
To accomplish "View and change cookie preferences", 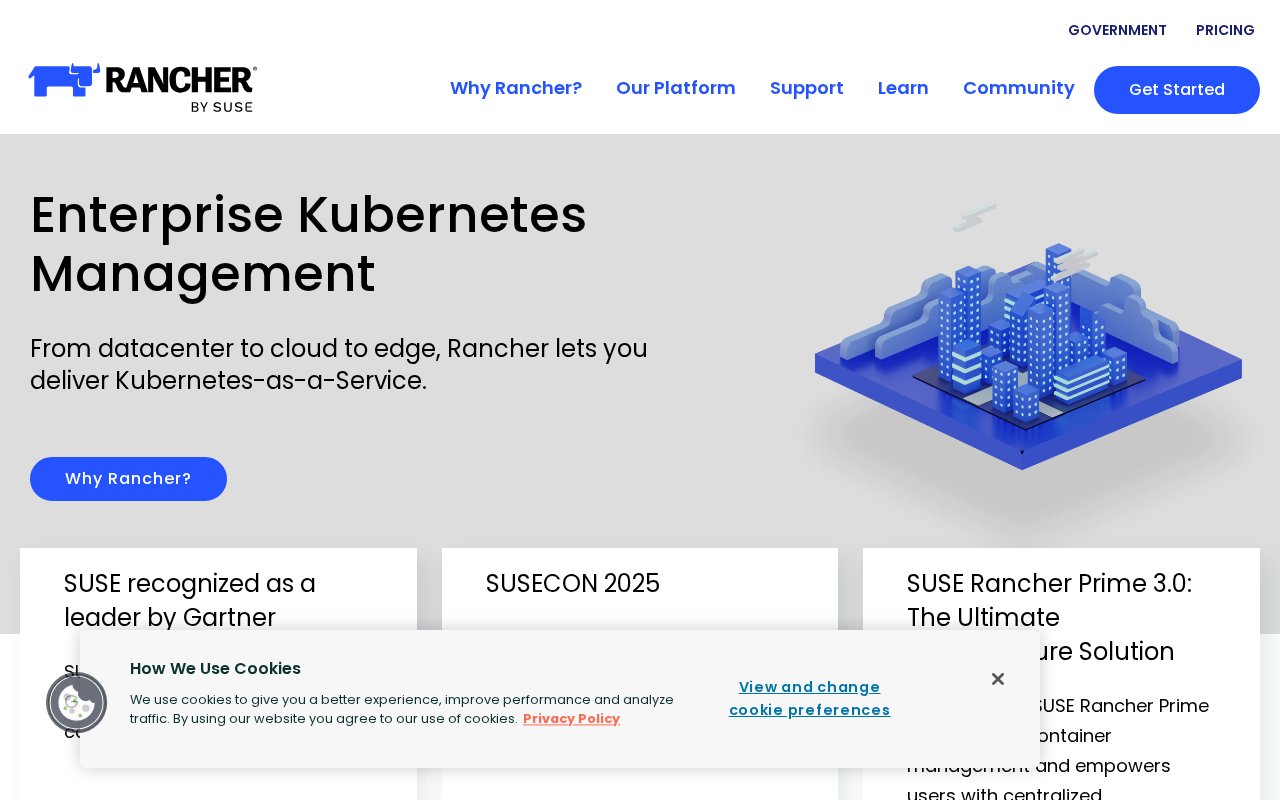I will pyautogui.click(x=810, y=698).
